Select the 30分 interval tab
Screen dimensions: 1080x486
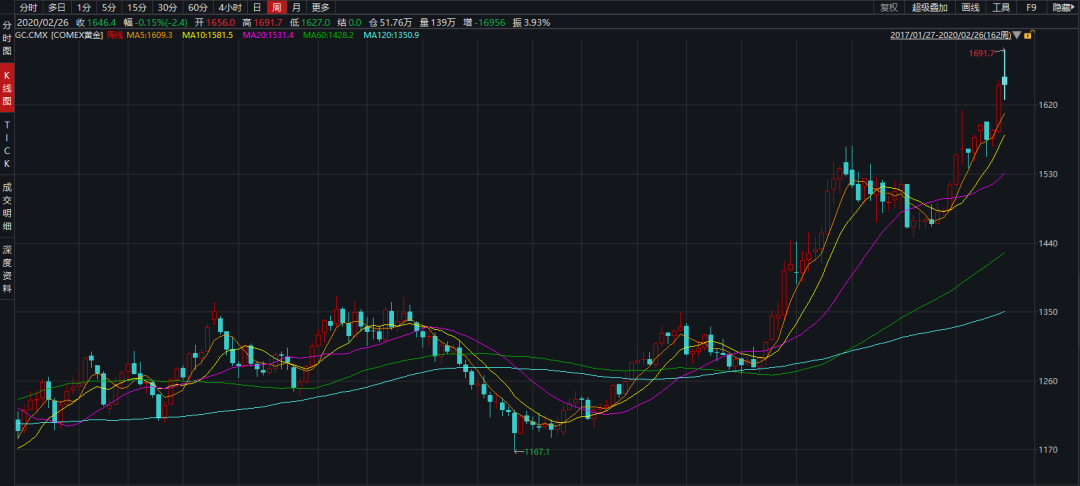[x=167, y=8]
